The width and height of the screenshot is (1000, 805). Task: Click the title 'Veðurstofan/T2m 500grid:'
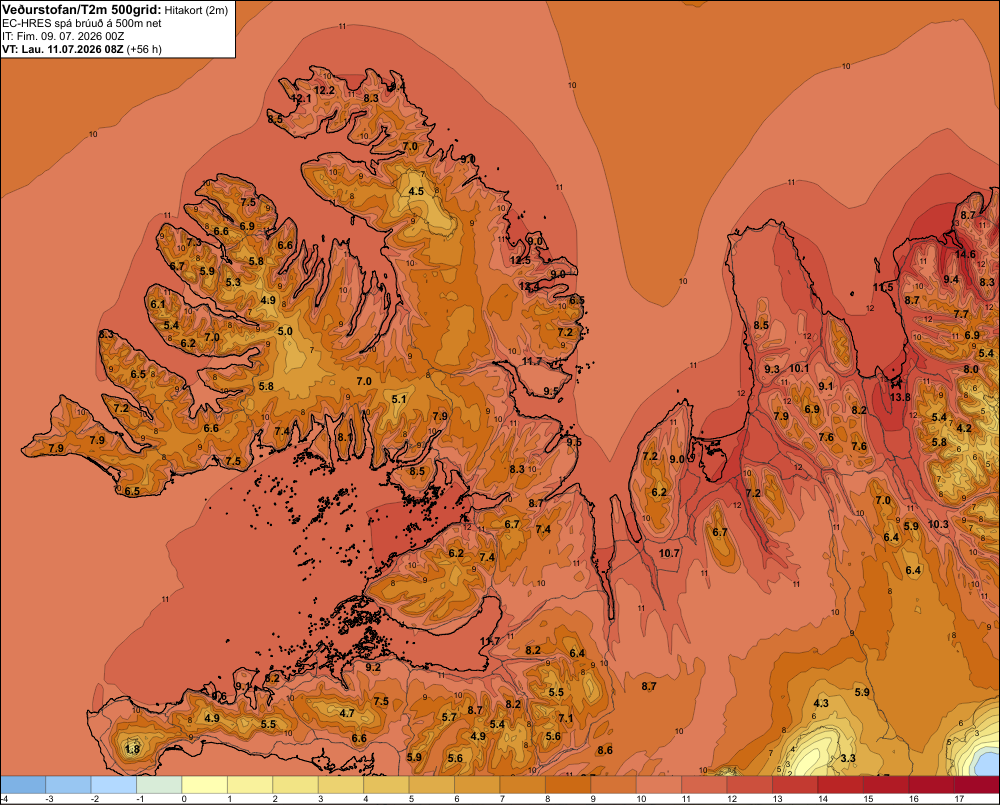point(82,10)
